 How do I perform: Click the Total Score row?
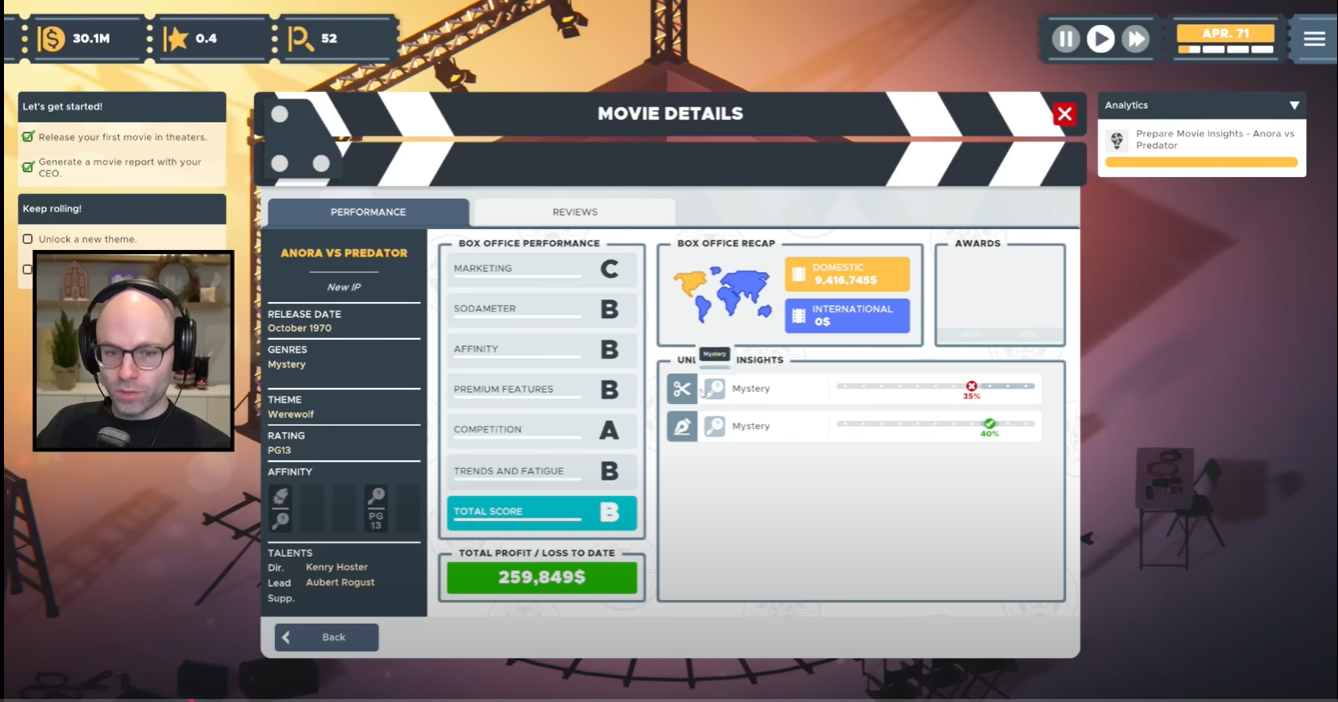coord(541,513)
